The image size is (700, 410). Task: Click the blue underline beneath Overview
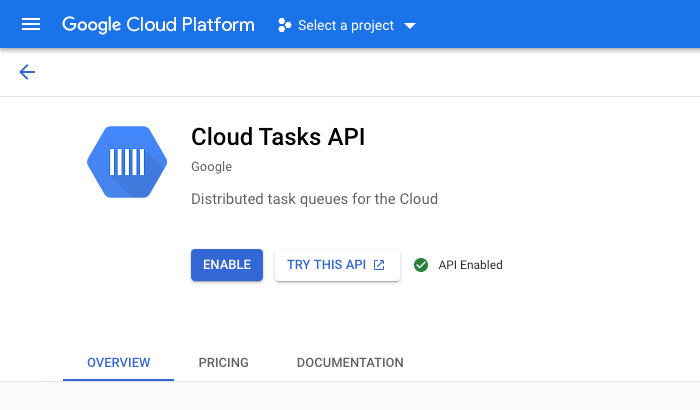point(118,379)
